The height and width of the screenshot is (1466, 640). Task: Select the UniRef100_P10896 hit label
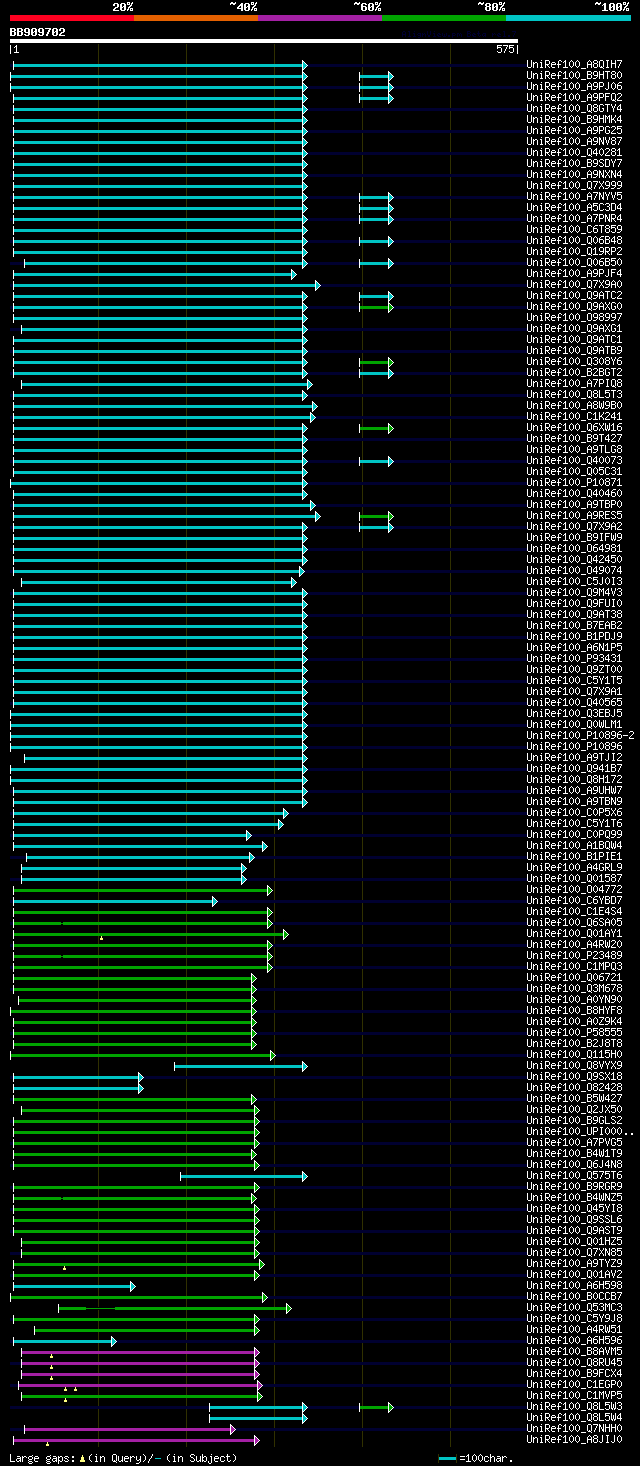coord(574,746)
